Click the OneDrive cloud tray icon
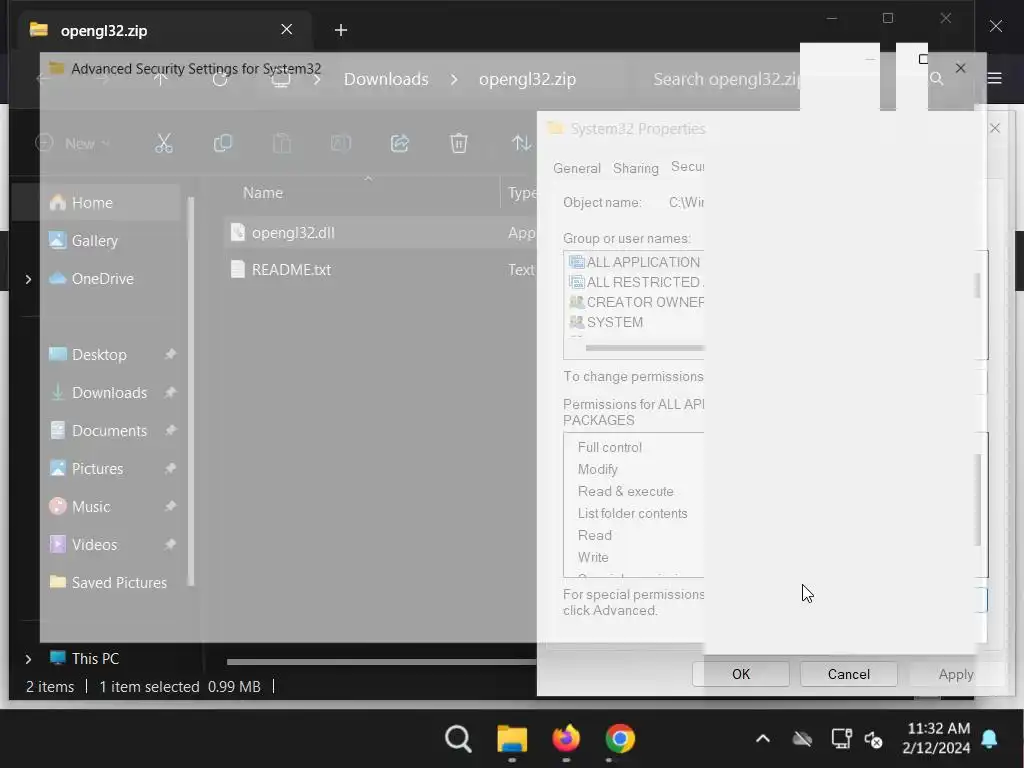This screenshot has height=768, width=1024. (802, 739)
